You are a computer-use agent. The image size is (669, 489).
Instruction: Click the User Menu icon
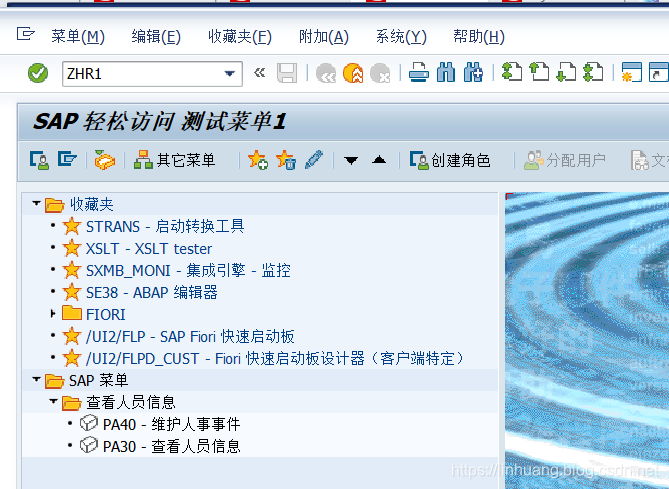pos(39,160)
